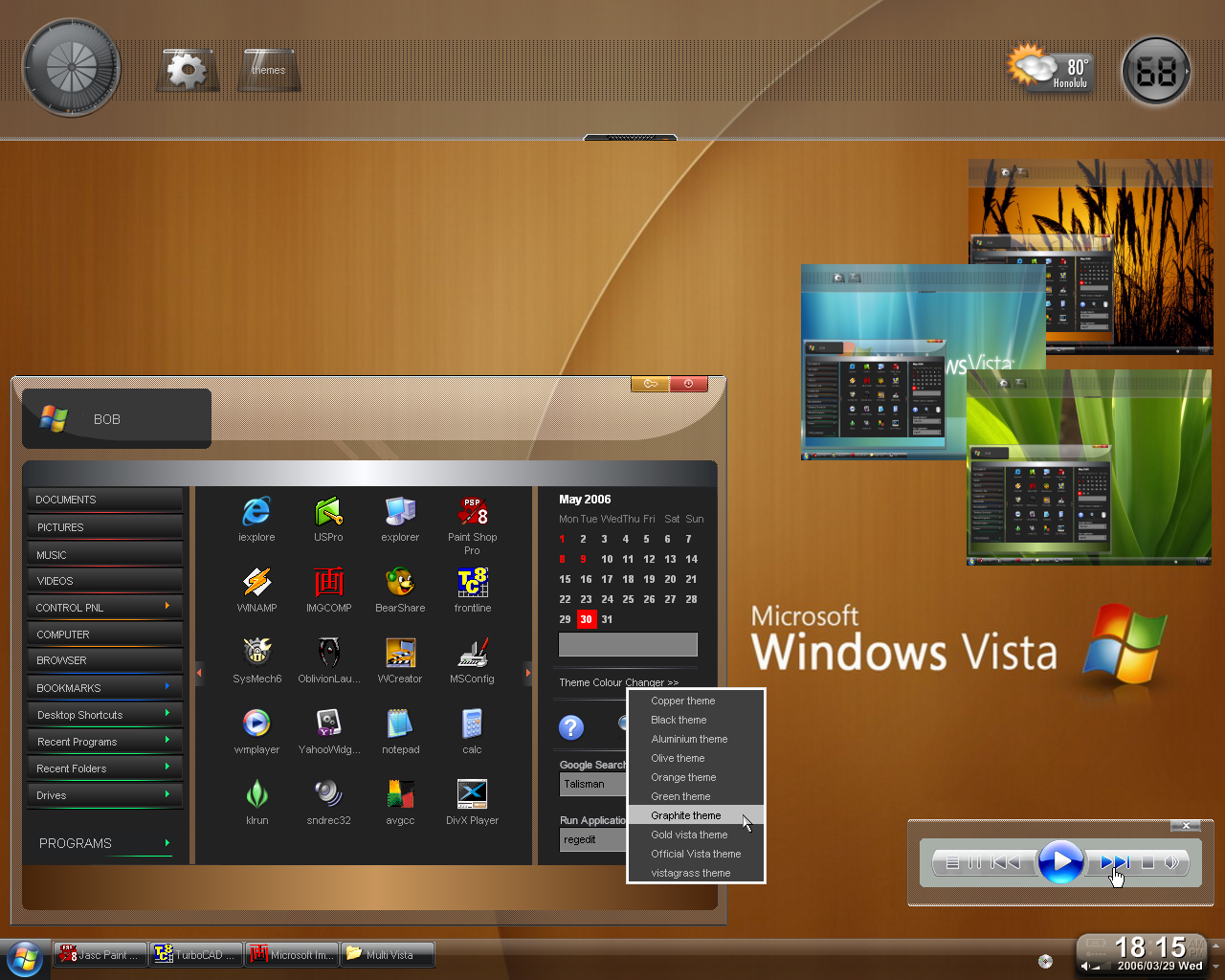Screen dimensions: 1225x980
Task: Open the frontline TurboCAD shortcut icon
Action: 473,582
